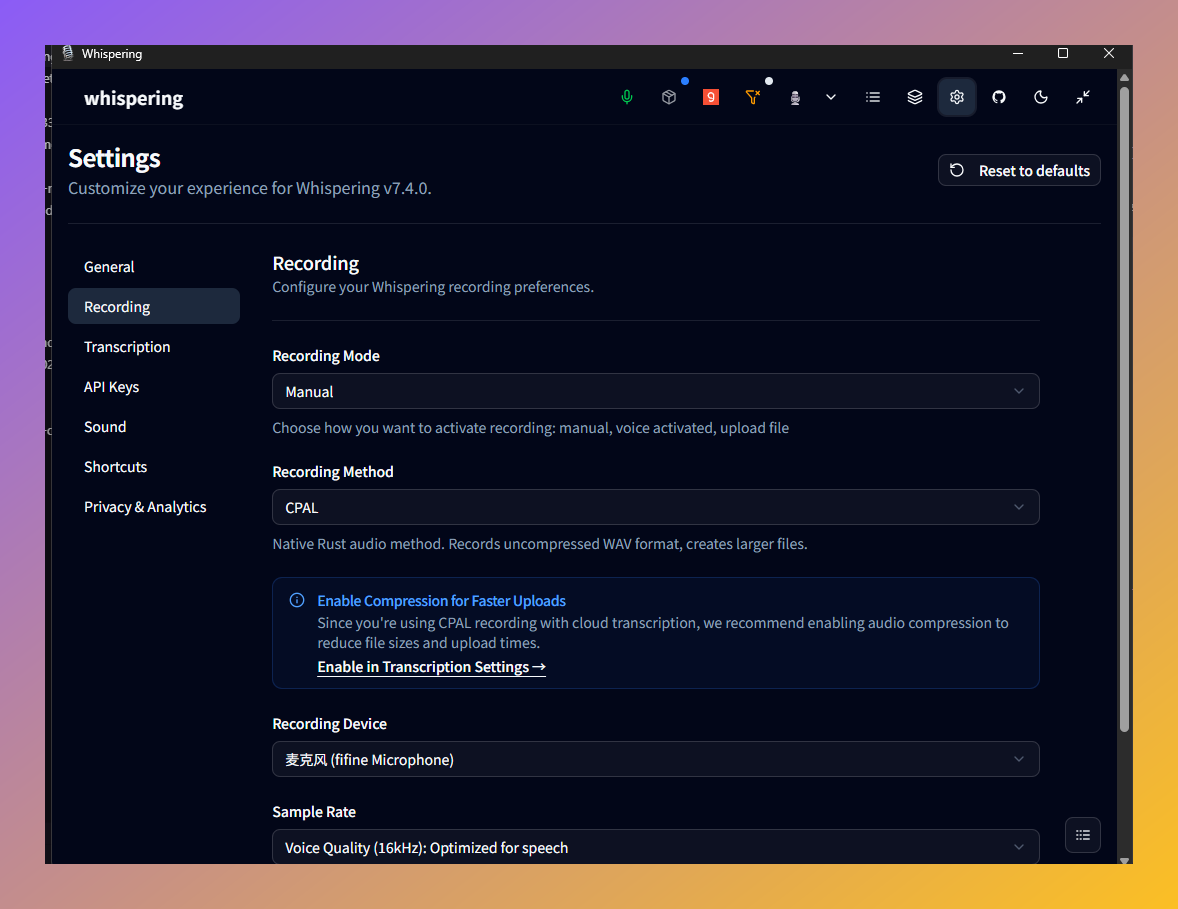The width and height of the screenshot is (1178, 909).
Task: Toggle dark mode moon icon
Action: pos(1041,97)
